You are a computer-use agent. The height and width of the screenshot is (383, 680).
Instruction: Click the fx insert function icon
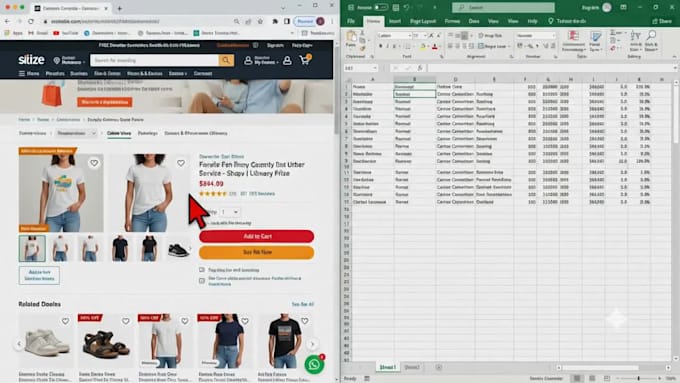click(420, 68)
